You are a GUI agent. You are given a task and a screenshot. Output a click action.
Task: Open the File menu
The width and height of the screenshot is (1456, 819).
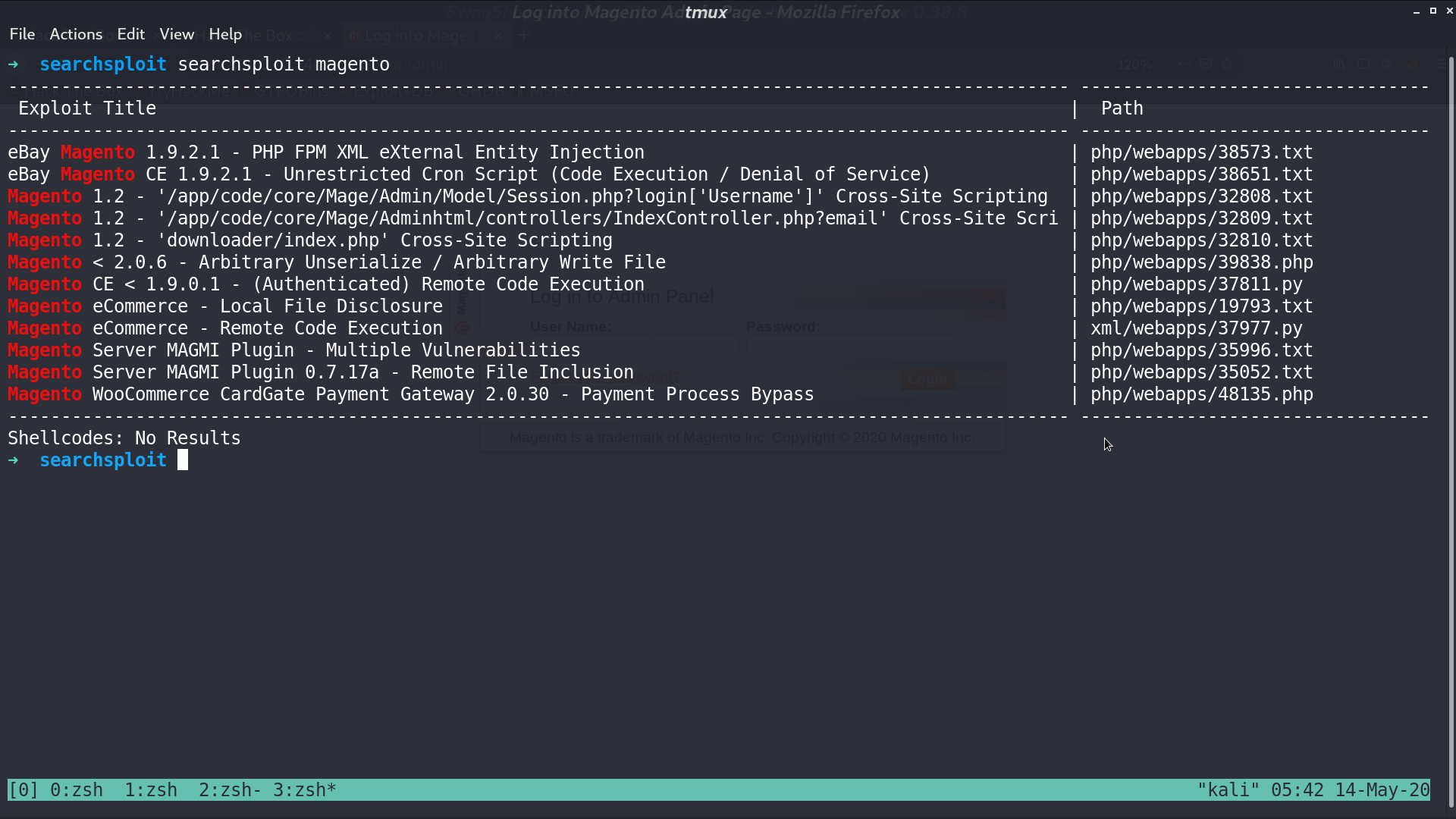tap(22, 34)
